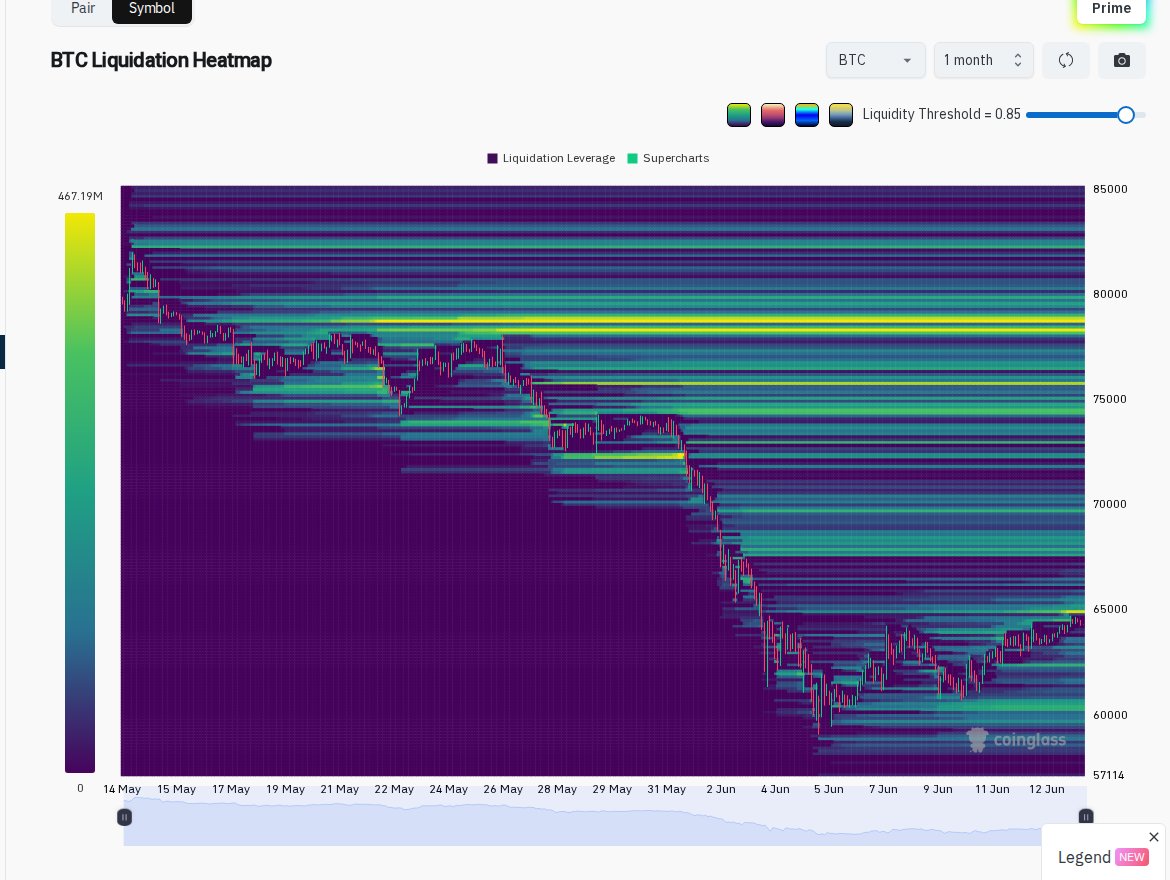Click the 65000 price axis label
Screen dimensions: 1170x880
pos(1110,609)
